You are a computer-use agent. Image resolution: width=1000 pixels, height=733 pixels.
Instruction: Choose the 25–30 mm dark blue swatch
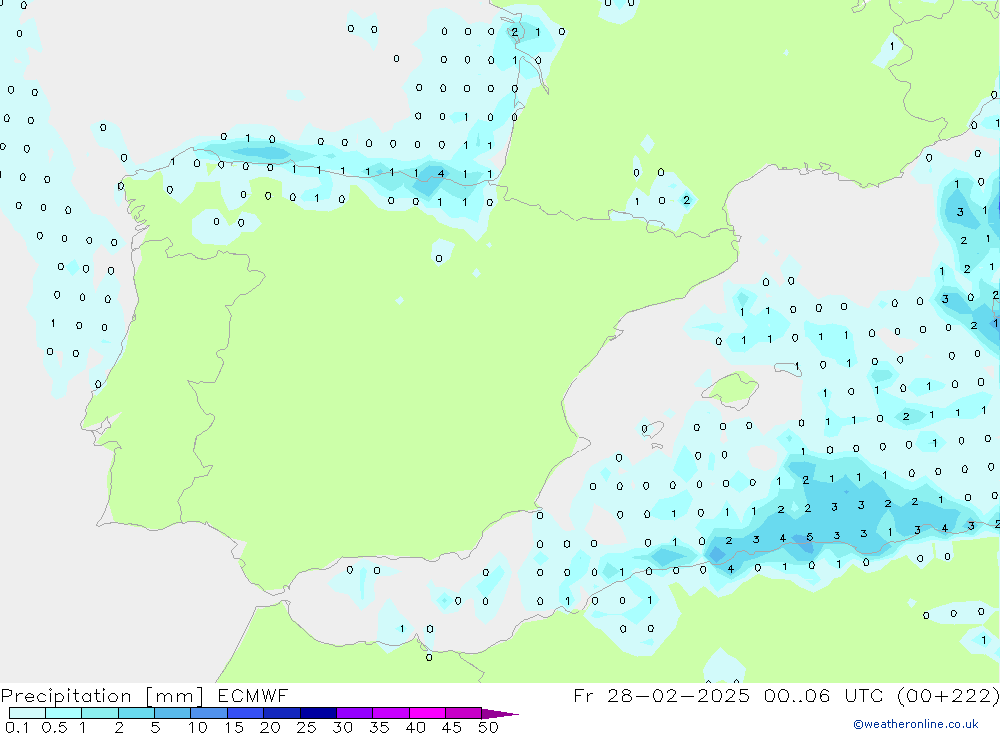(318, 713)
